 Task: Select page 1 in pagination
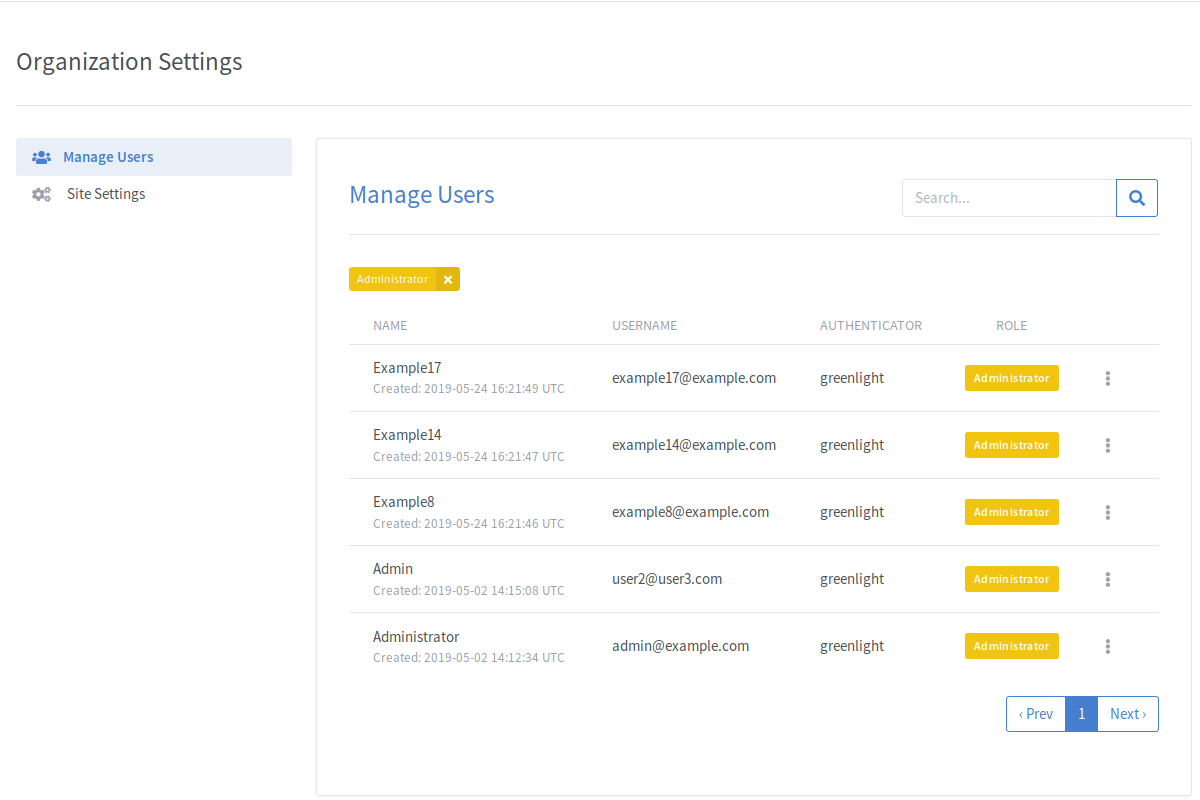(x=1081, y=714)
